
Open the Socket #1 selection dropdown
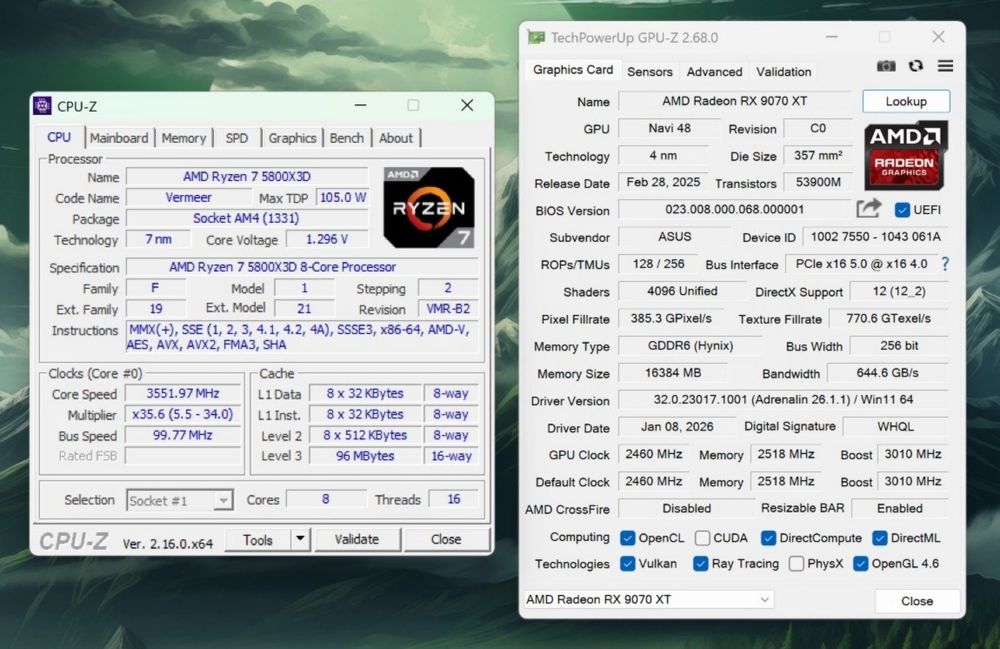click(180, 500)
